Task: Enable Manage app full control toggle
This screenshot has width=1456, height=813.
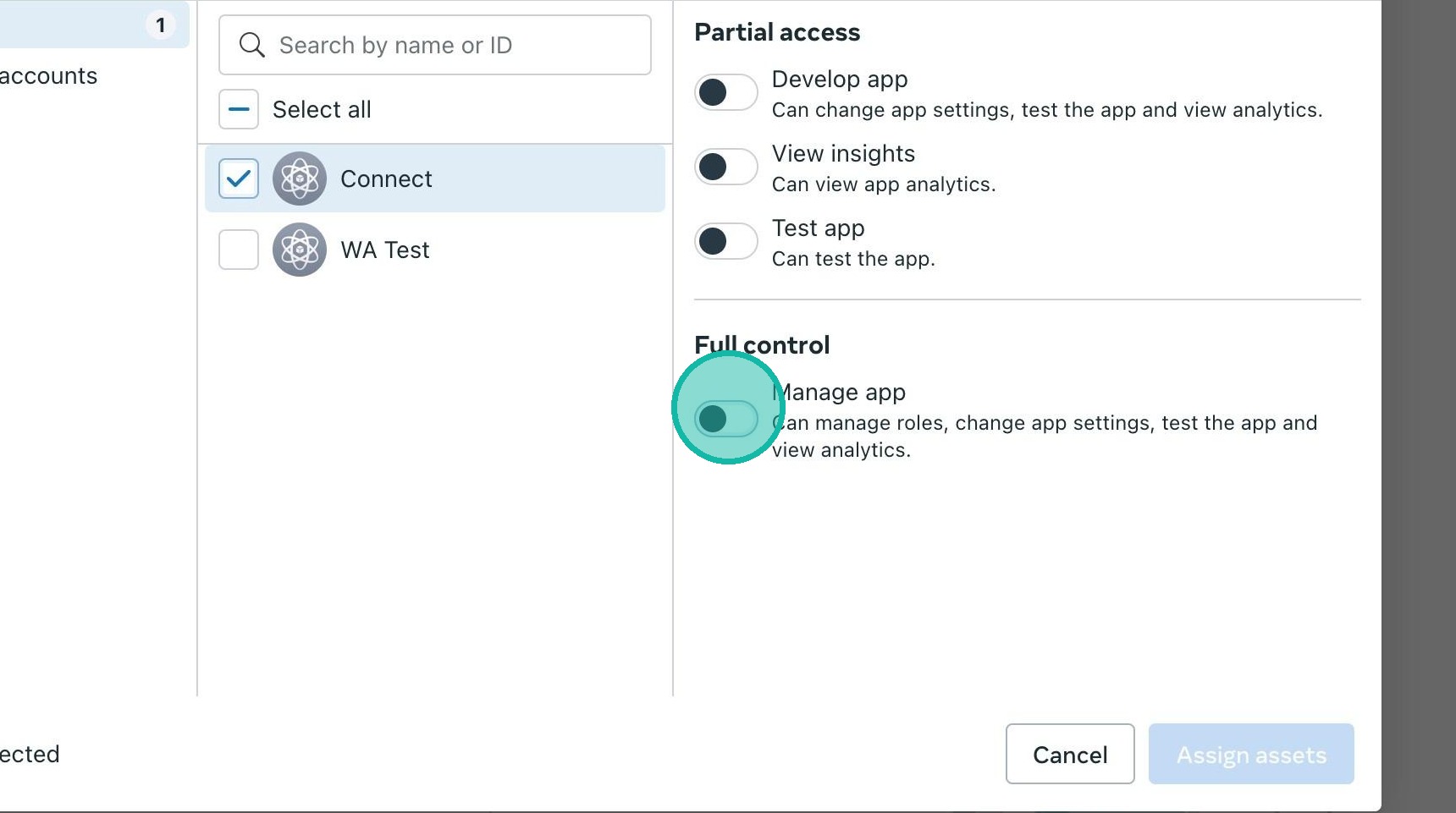Action: tap(725, 419)
